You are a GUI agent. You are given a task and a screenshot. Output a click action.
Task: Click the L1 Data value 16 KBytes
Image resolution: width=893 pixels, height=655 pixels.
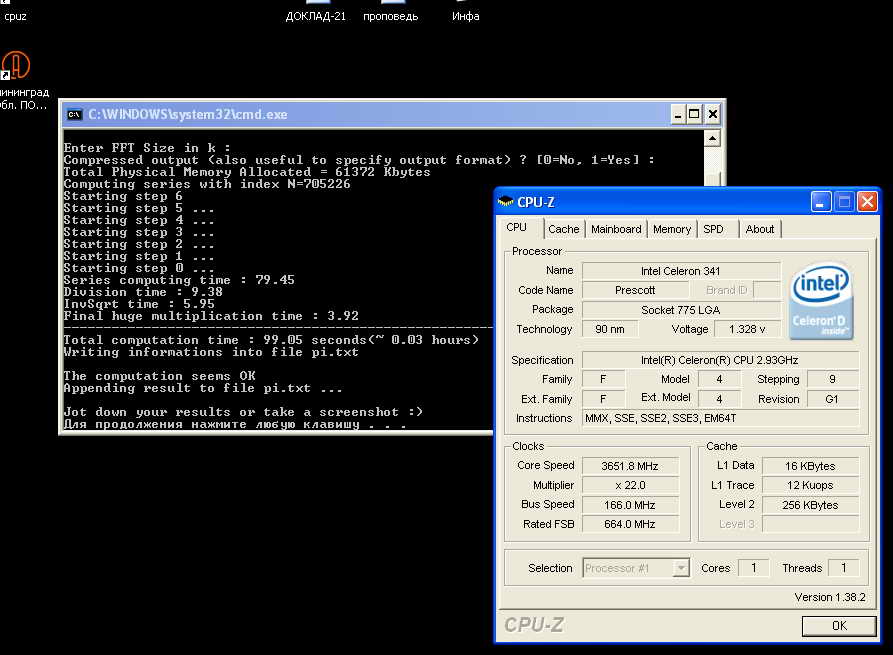coord(810,466)
